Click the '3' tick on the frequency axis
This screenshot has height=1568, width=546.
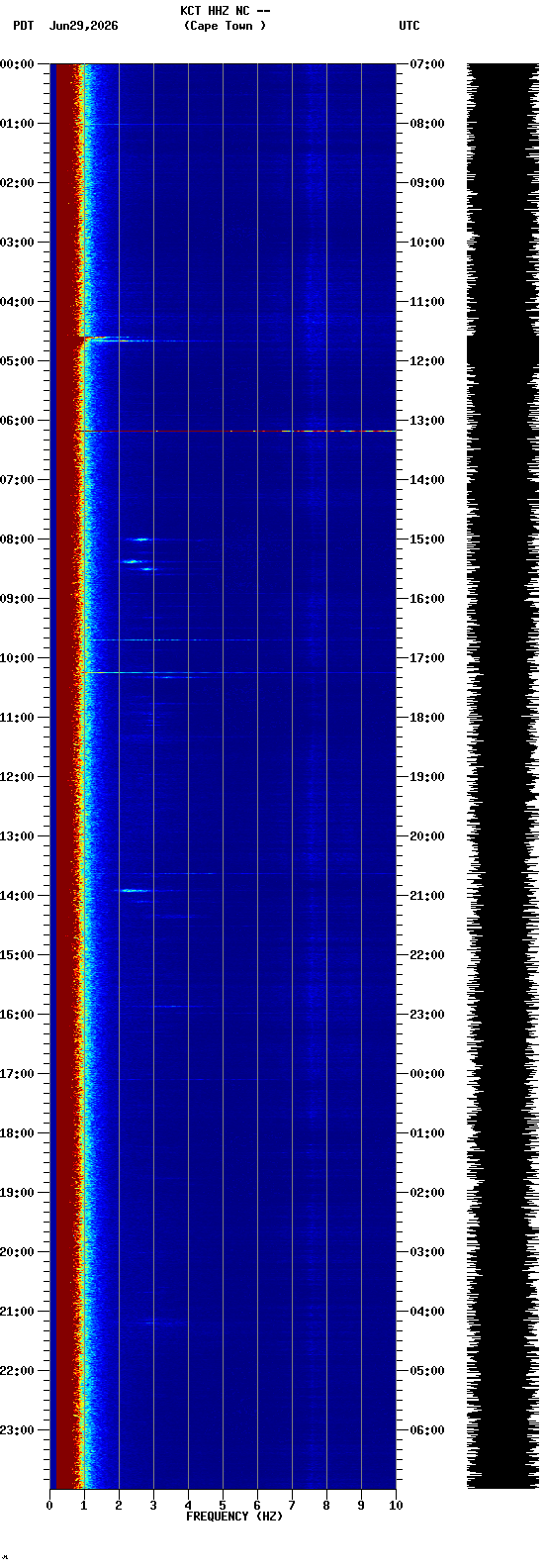click(x=153, y=1506)
